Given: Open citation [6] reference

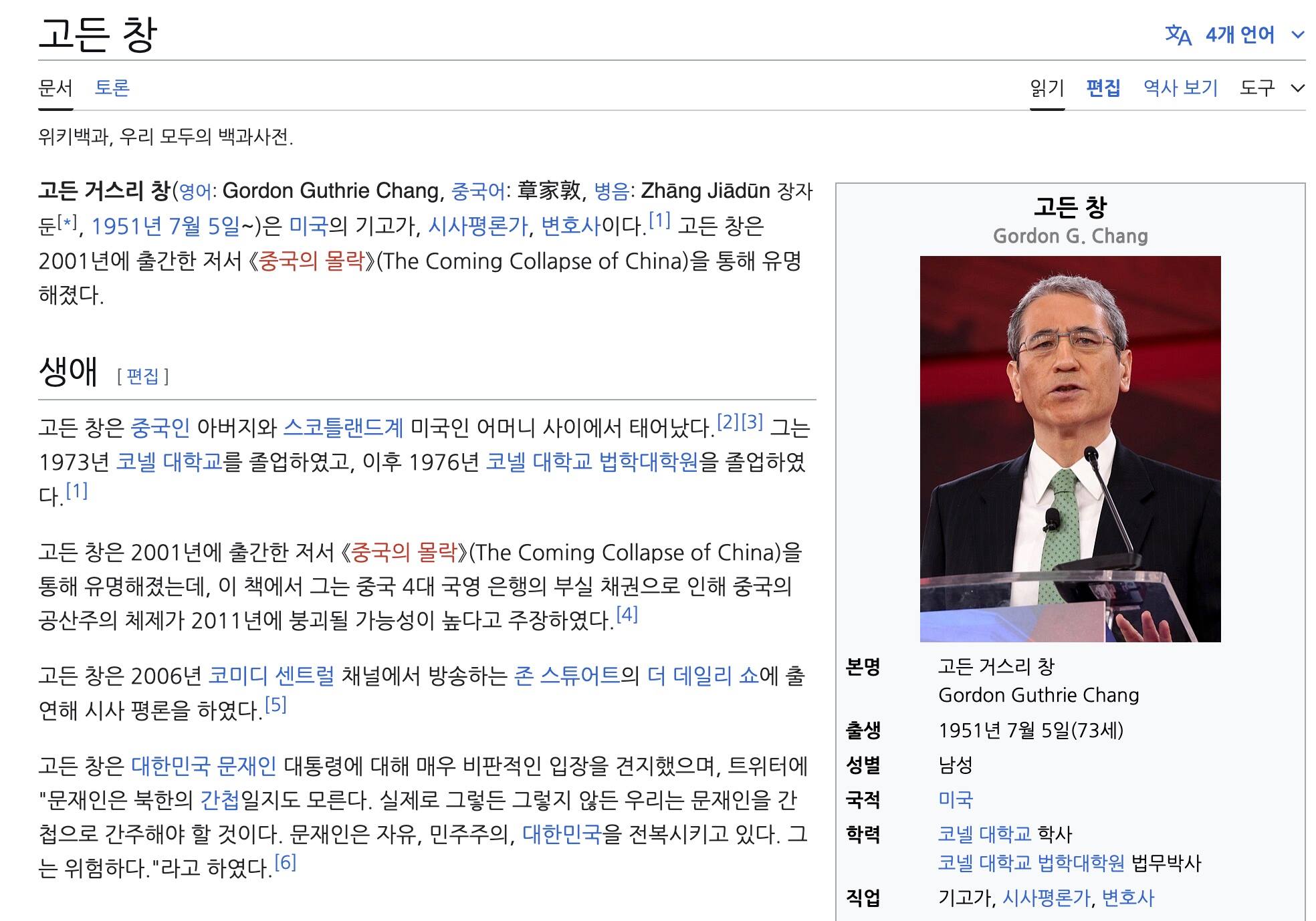Looking at the screenshot, I should (x=285, y=863).
